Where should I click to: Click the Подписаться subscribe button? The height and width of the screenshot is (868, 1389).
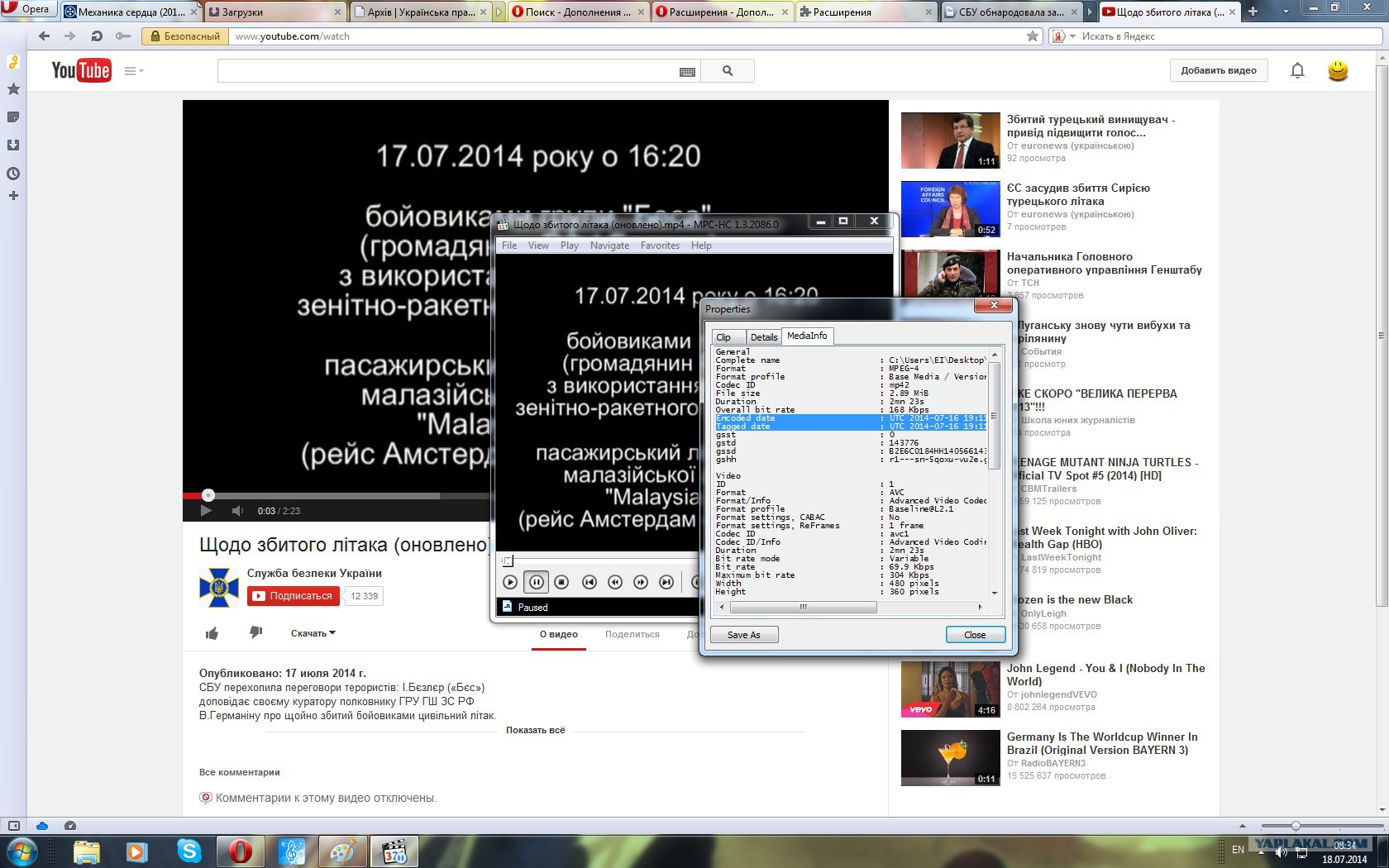(294, 596)
